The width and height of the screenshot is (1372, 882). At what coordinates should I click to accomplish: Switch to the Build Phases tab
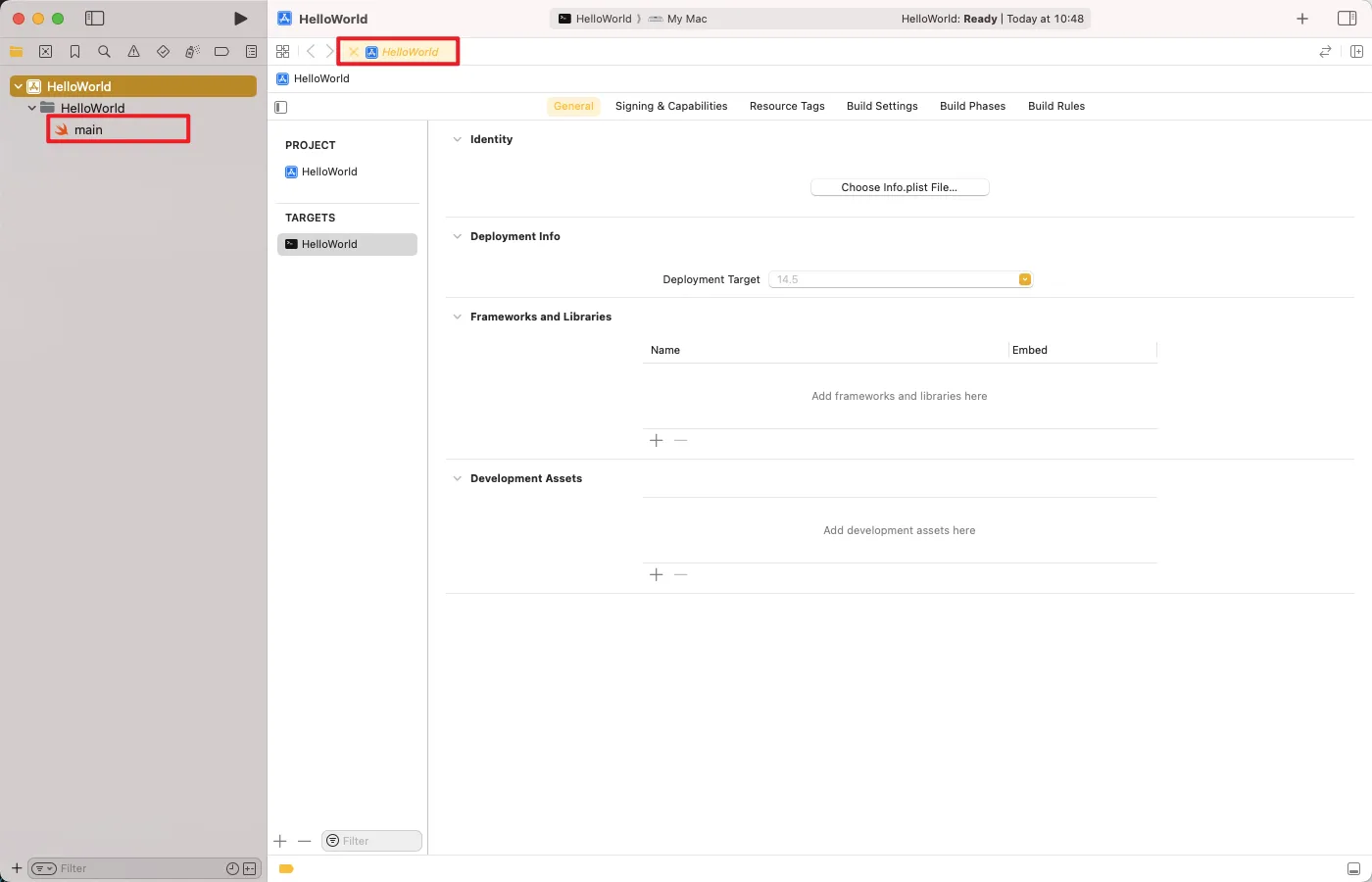point(972,106)
